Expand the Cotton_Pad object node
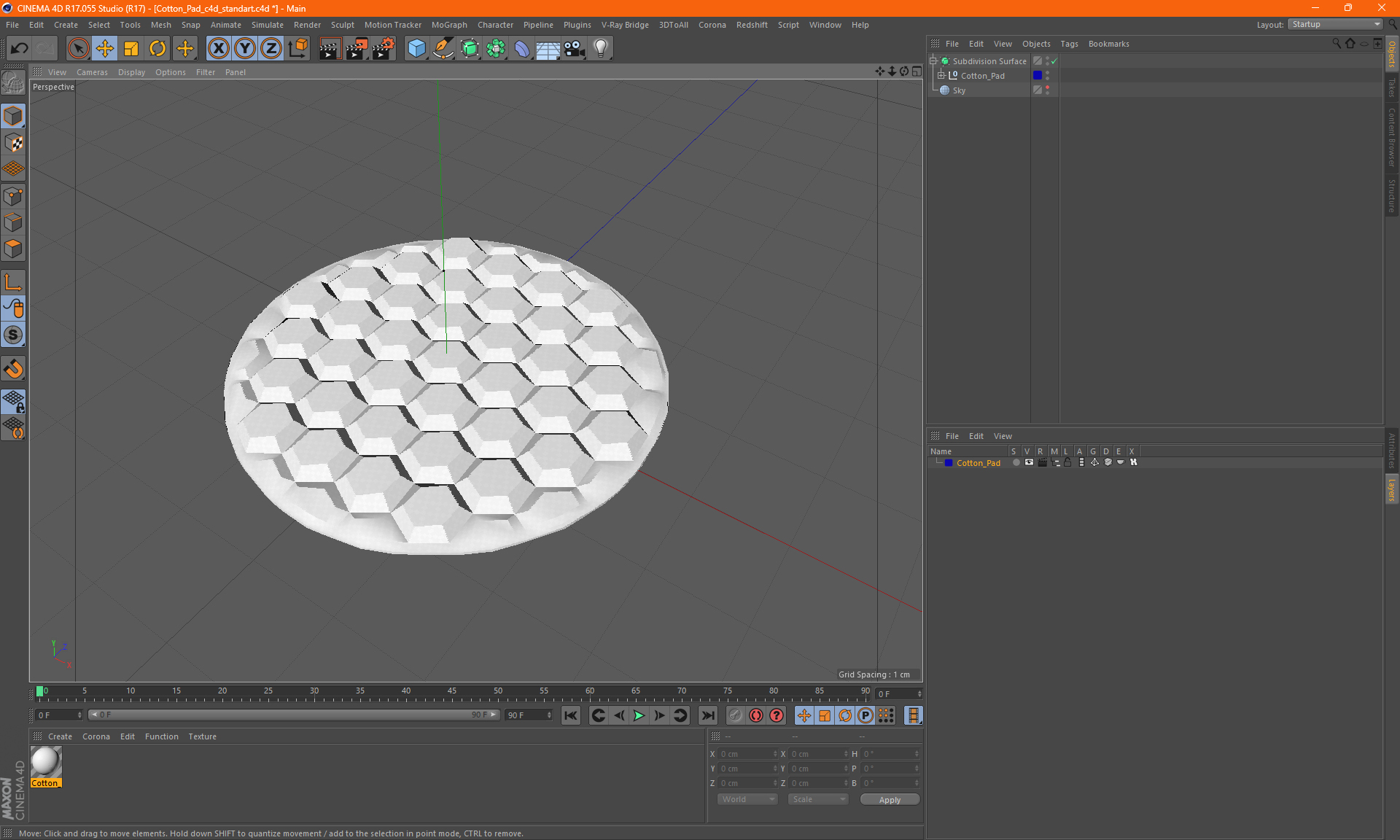This screenshot has height=840, width=1400. point(941,75)
